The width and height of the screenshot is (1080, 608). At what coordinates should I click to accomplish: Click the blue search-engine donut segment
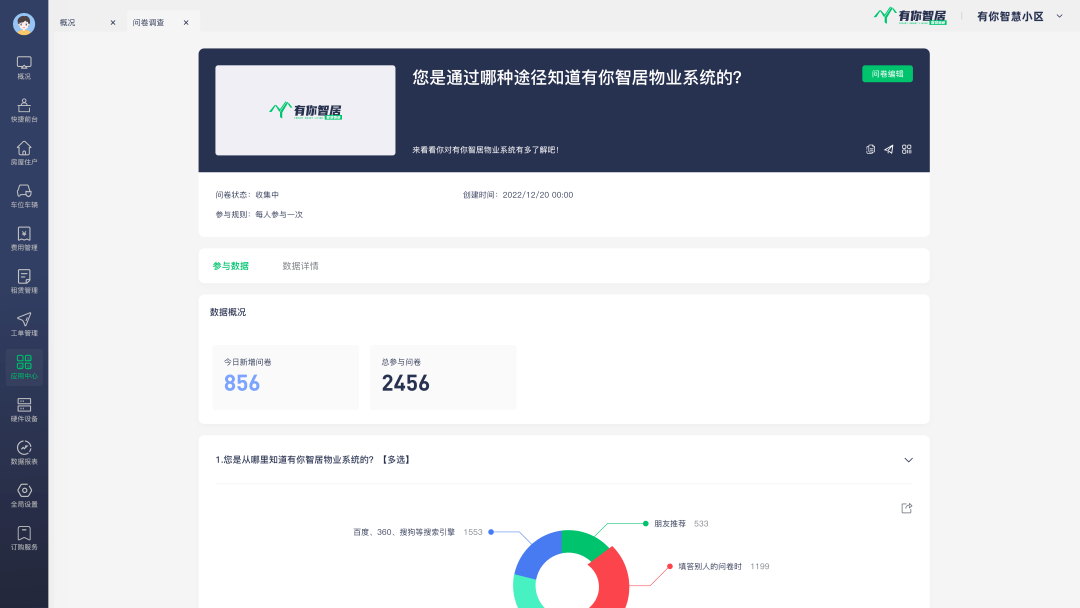pyautogui.click(x=537, y=554)
